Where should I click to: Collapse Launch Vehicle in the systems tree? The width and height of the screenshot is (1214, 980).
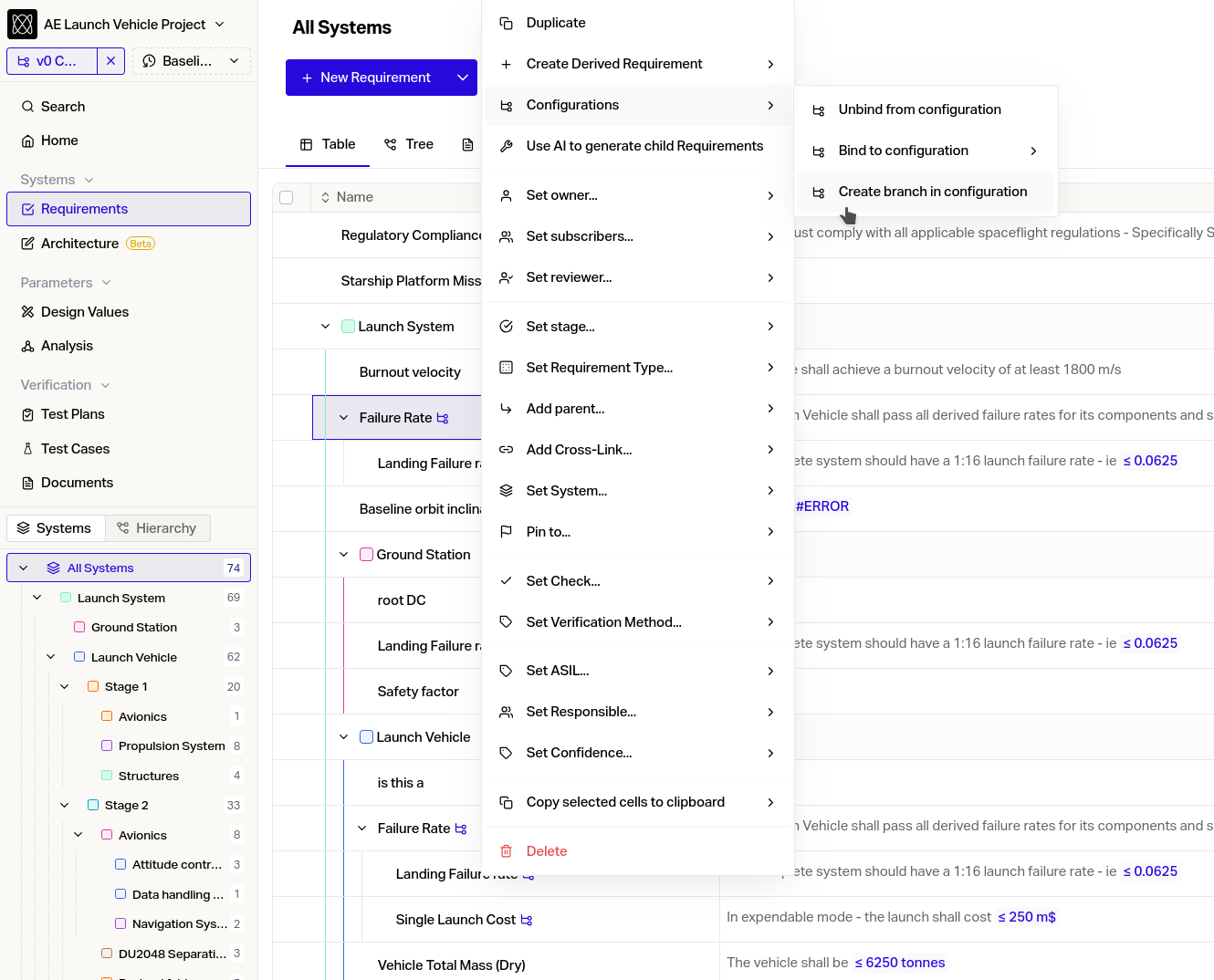51,657
